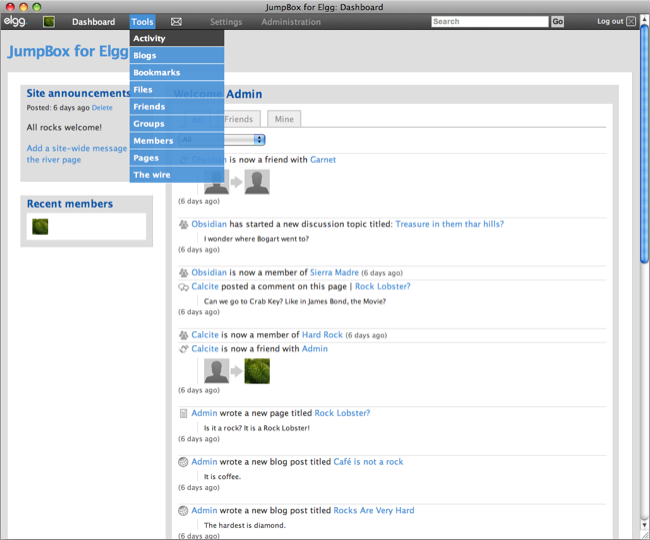Click the Log out X icon
This screenshot has width=650, height=540.
coord(631,22)
